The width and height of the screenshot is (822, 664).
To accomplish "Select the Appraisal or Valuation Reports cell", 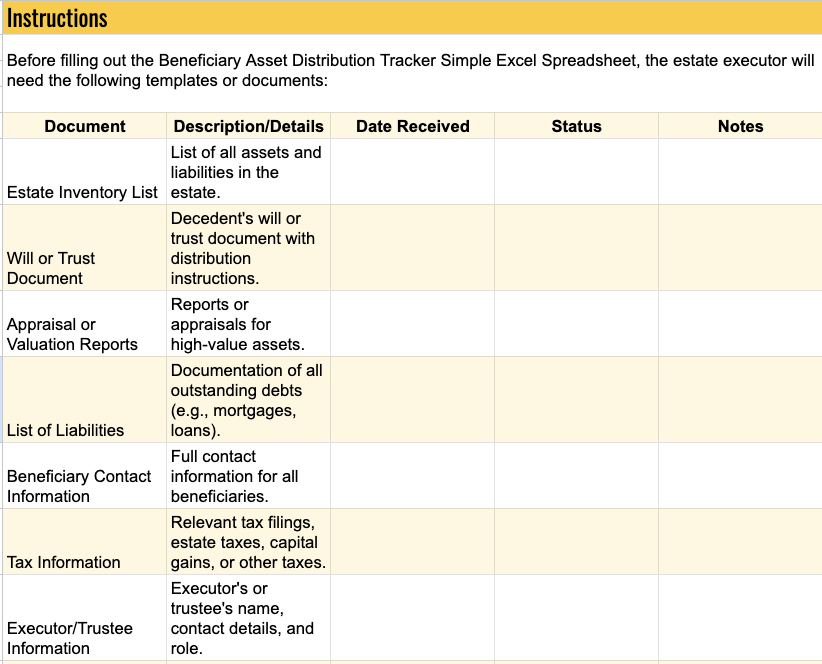I will click(x=85, y=324).
